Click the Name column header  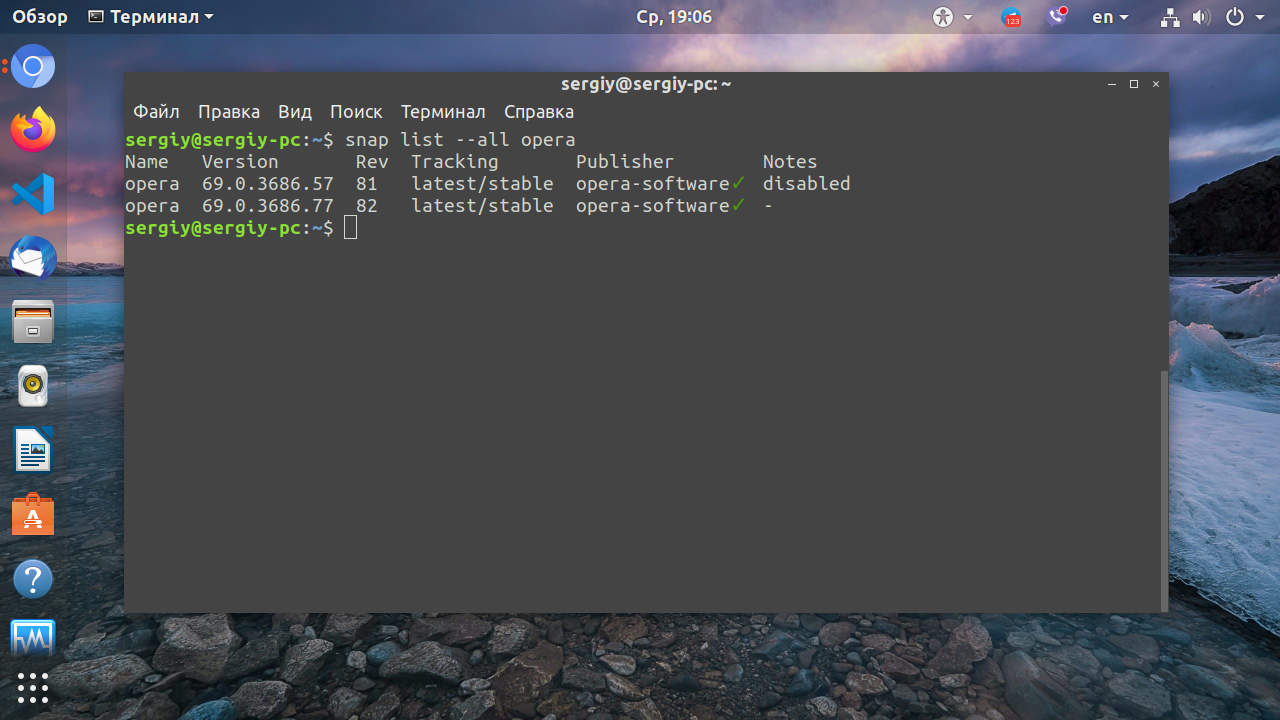pos(147,162)
